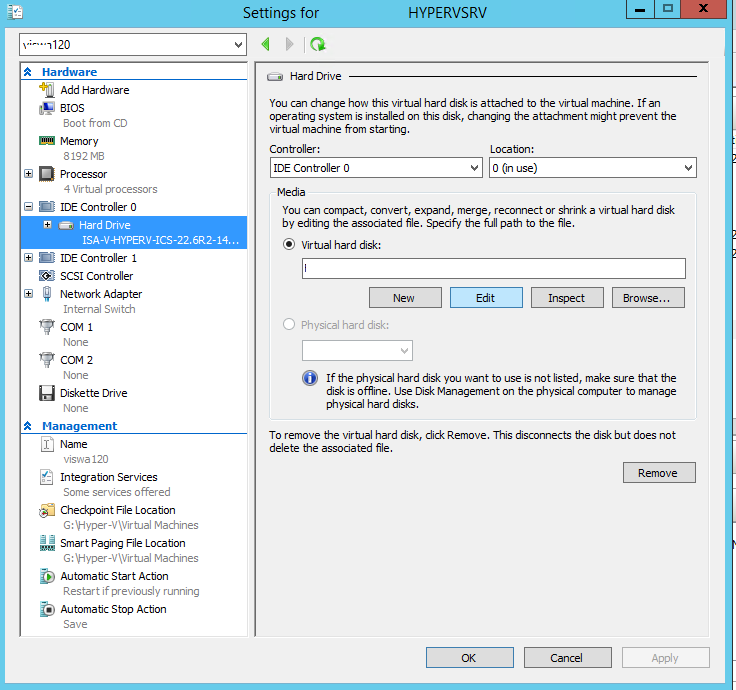Image resolution: width=736 pixels, height=690 pixels.
Task: Click the 'Internal Switch' text
Action: click(100, 309)
